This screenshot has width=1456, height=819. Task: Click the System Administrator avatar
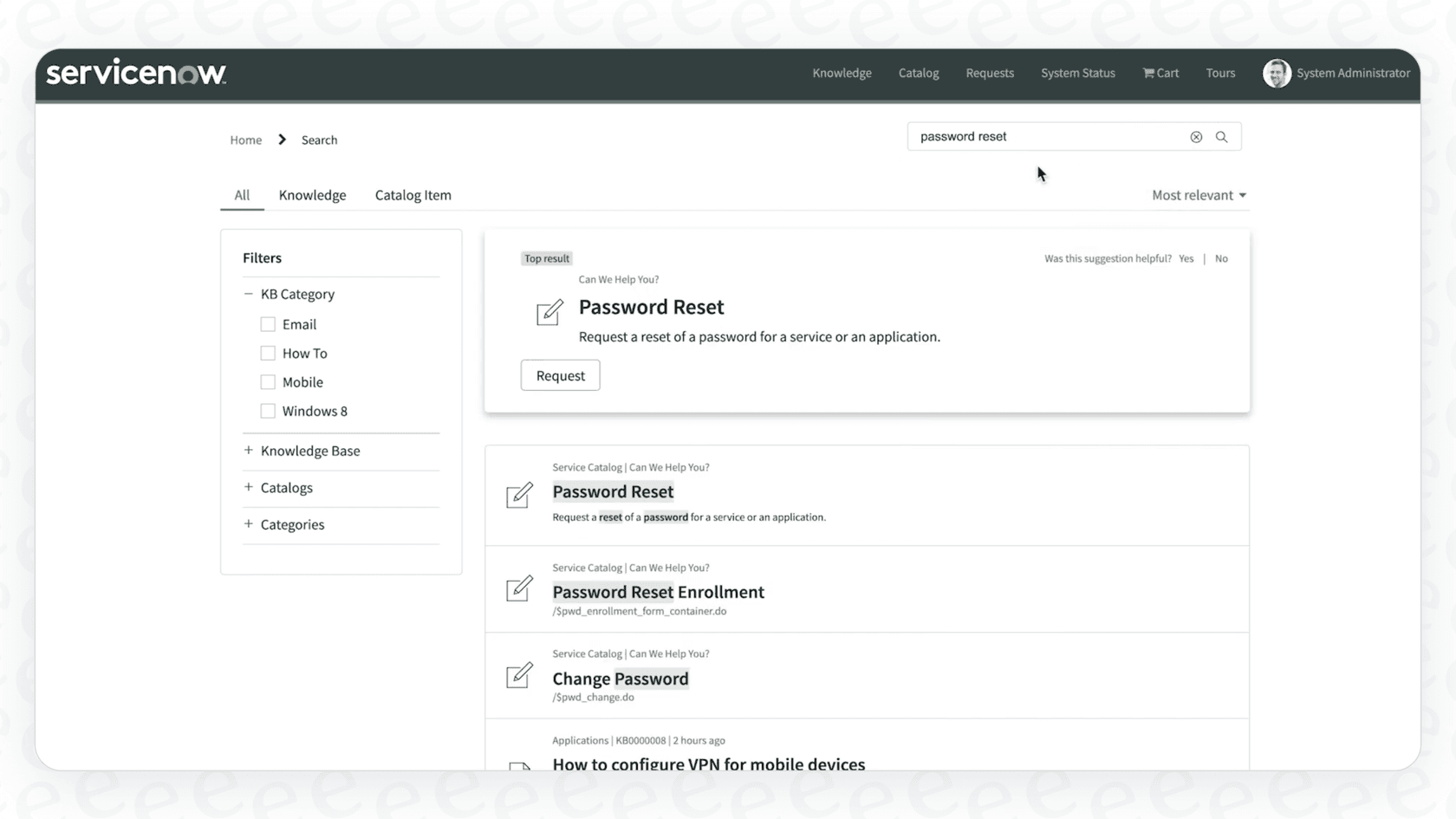click(x=1277, y=74)
